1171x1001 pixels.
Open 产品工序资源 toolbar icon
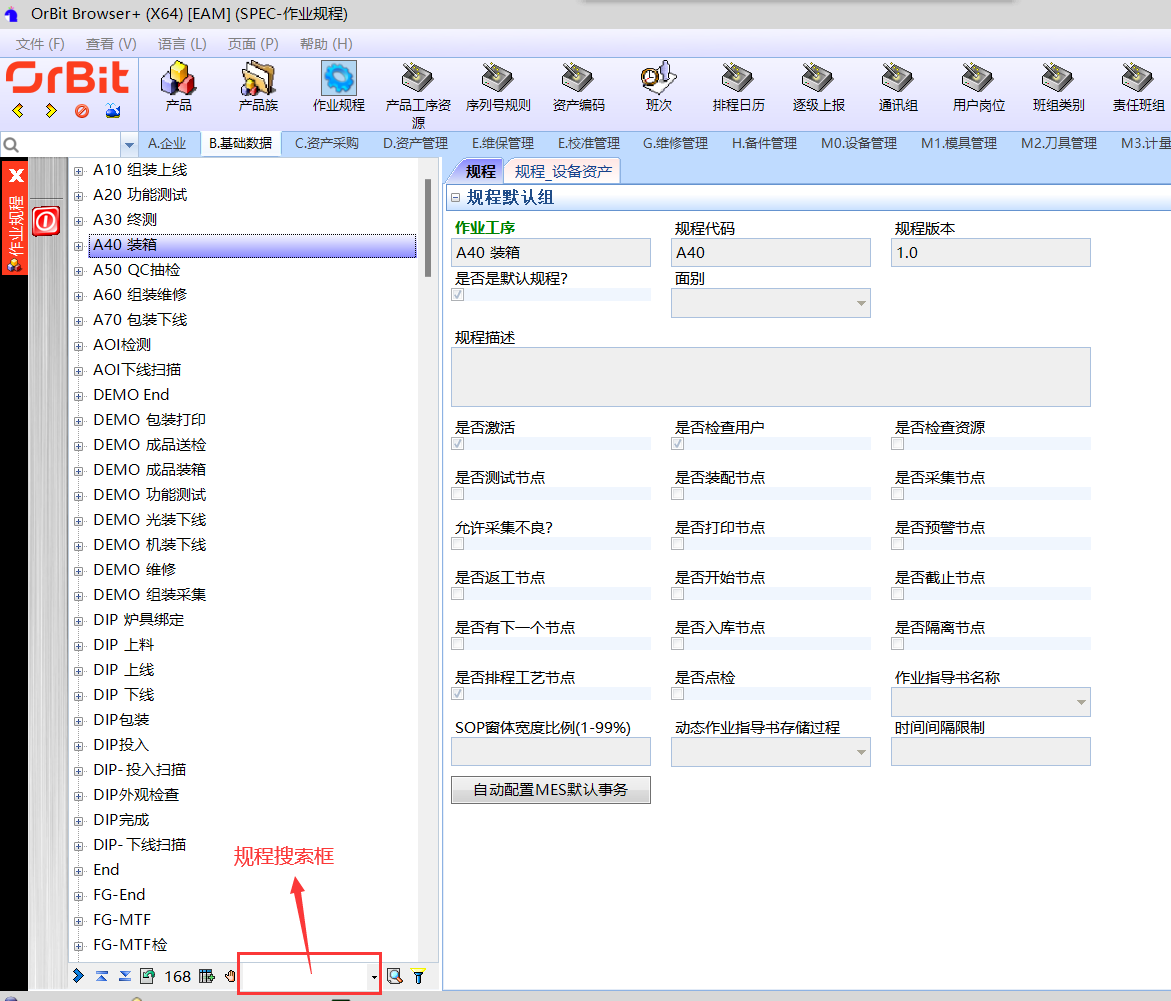(x=418, y=93)
